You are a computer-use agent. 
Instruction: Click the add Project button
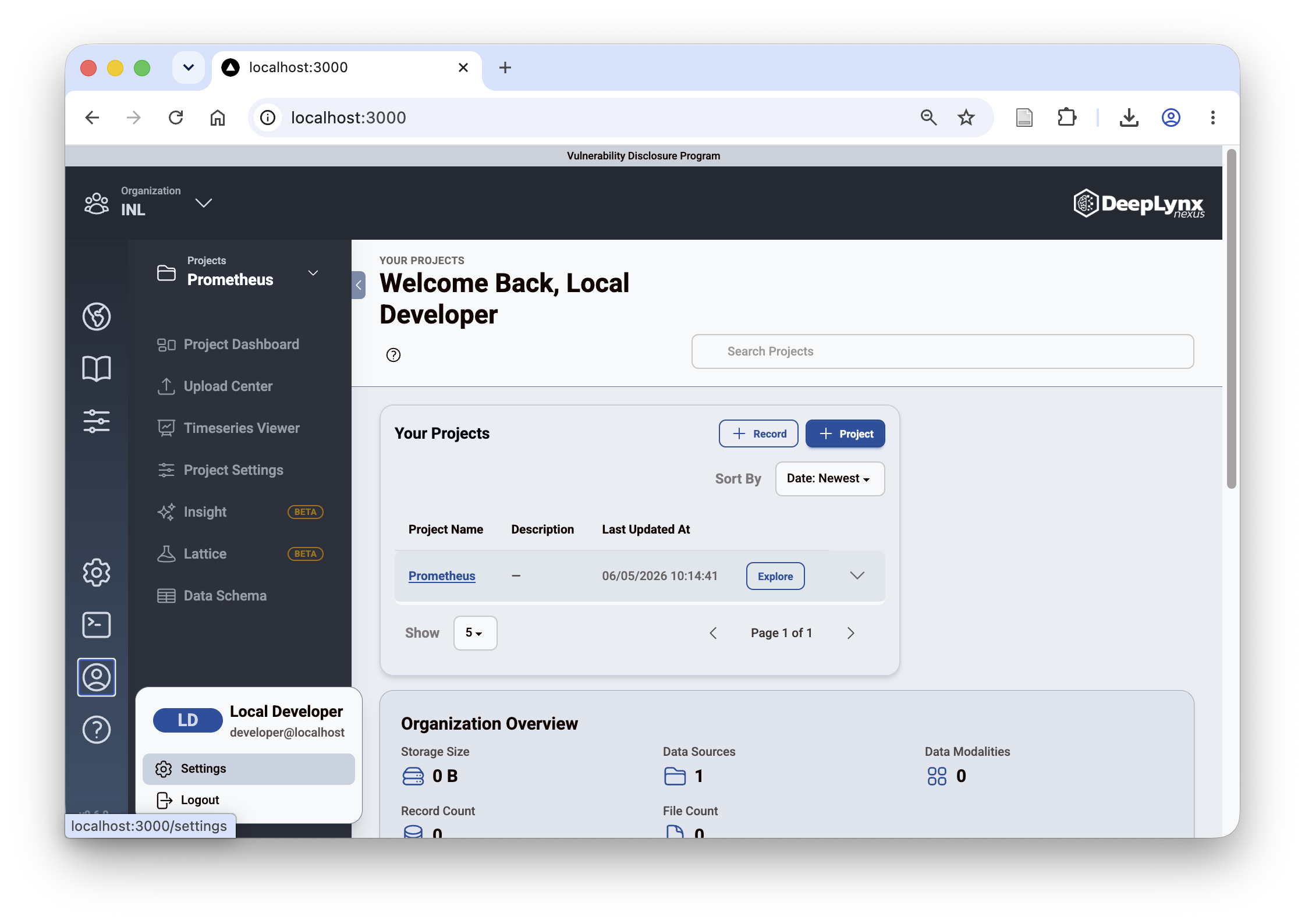[x=845, y=433]
